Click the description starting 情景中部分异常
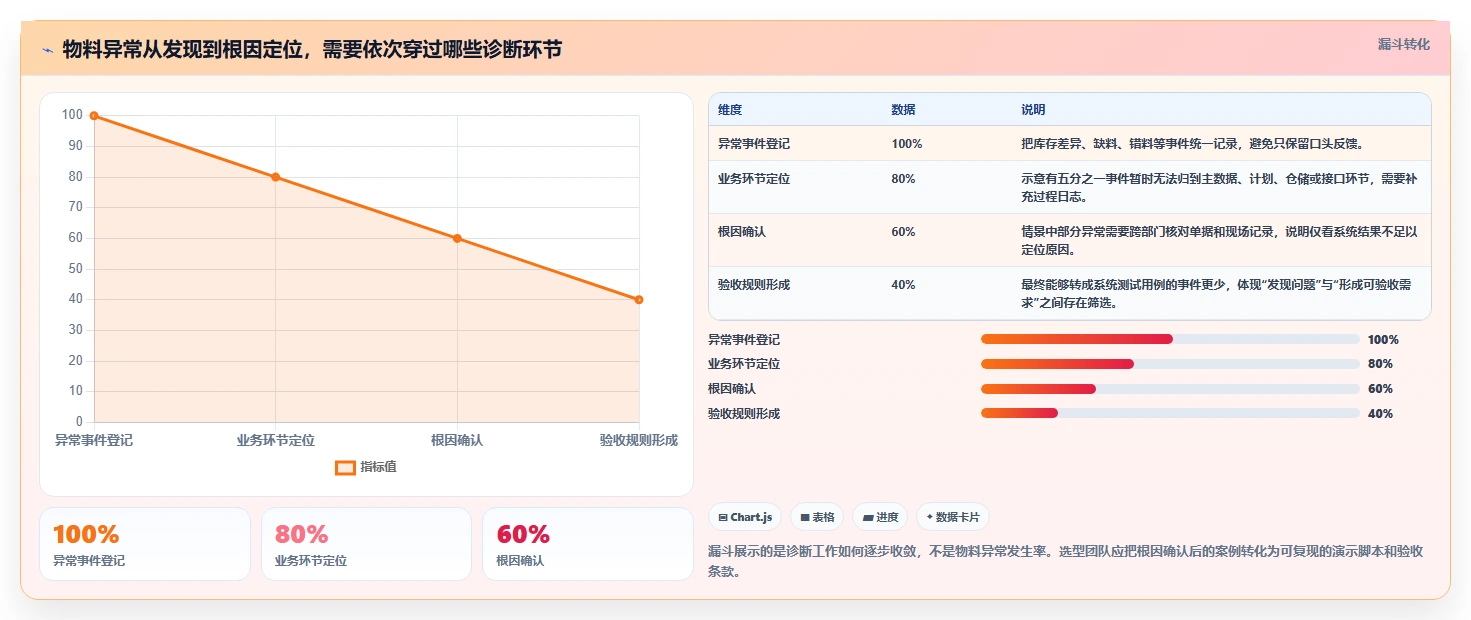1471x620 pixels. (1219, 241)
